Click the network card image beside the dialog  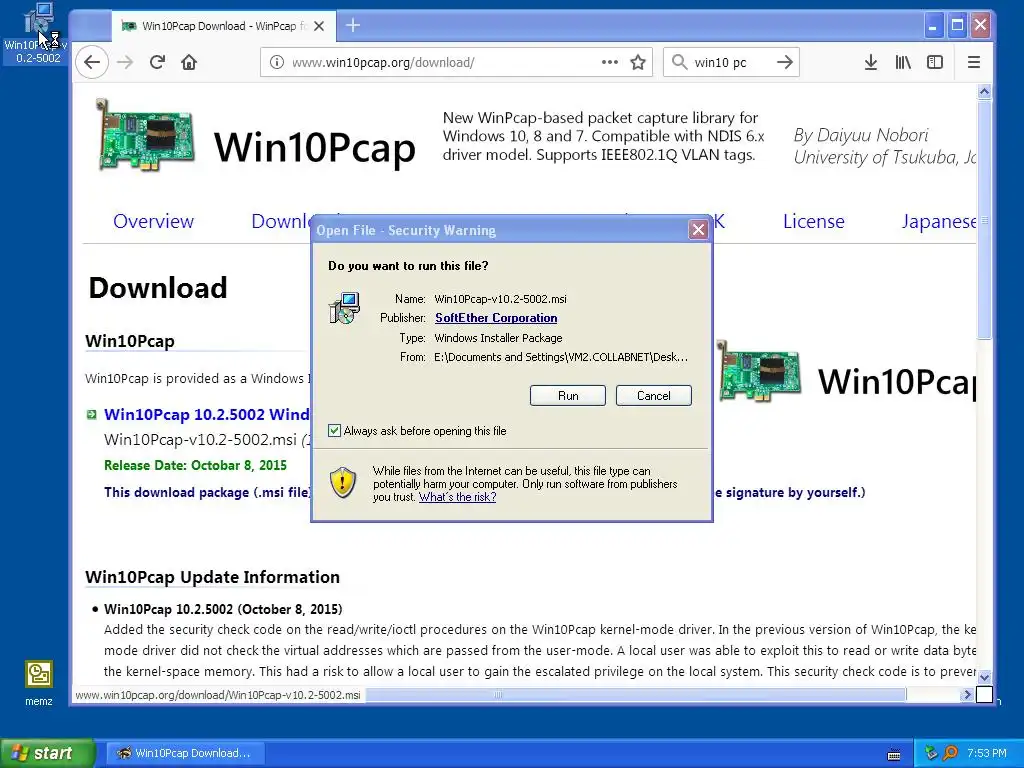758,370
